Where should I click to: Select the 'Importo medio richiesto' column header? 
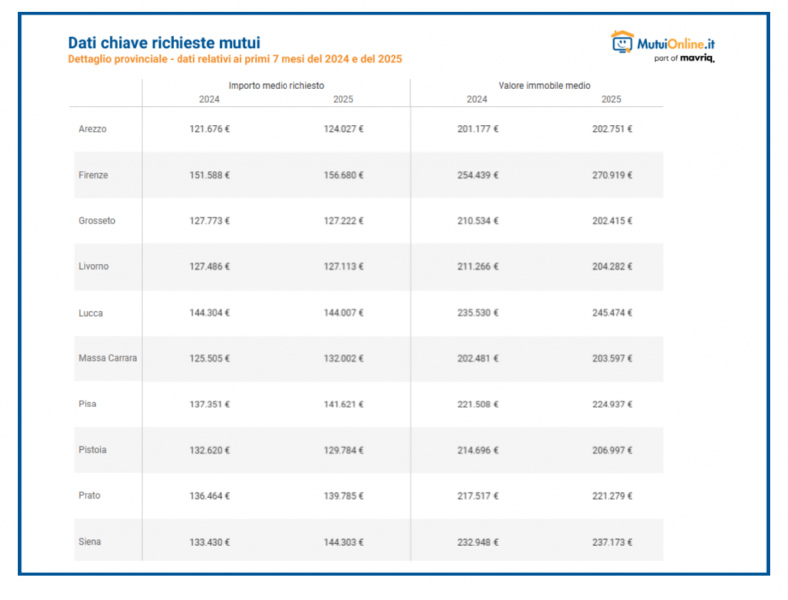[276, 87]
